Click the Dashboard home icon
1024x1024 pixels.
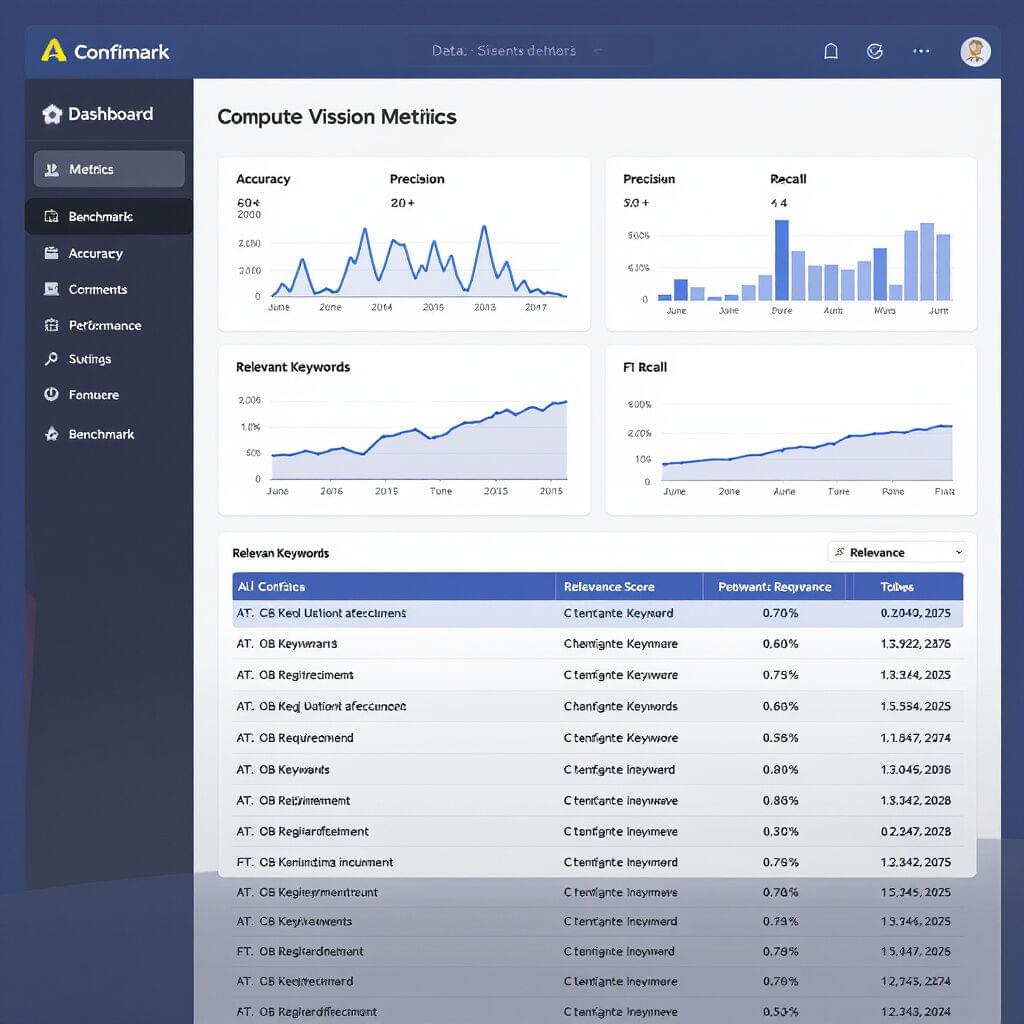pos(52,114)
